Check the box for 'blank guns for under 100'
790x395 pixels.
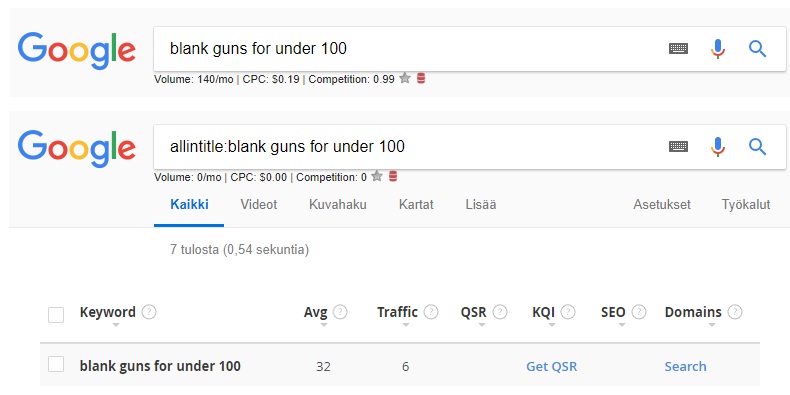click(56, 364)
